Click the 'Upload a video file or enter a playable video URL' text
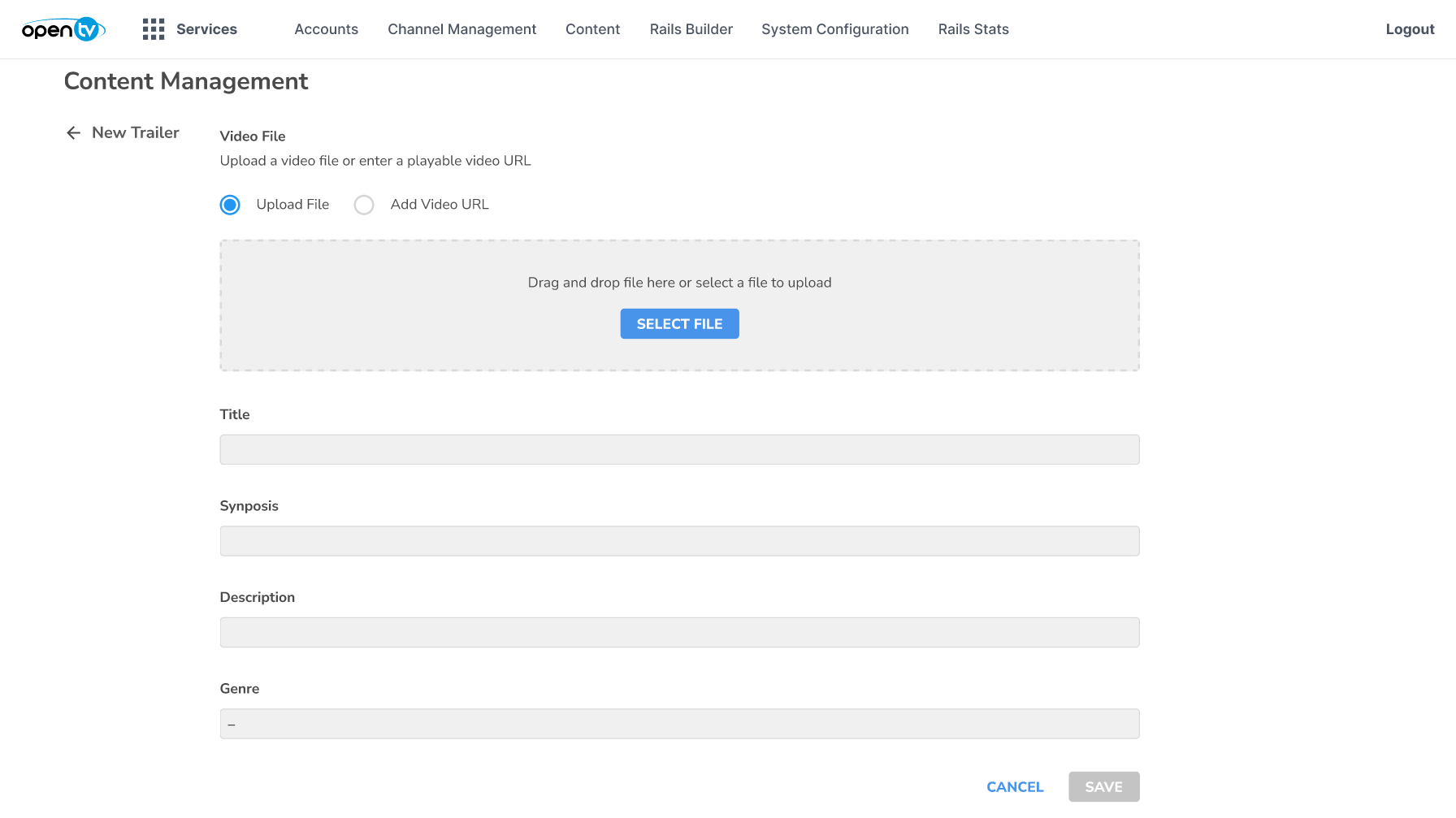 click(375, 161)
